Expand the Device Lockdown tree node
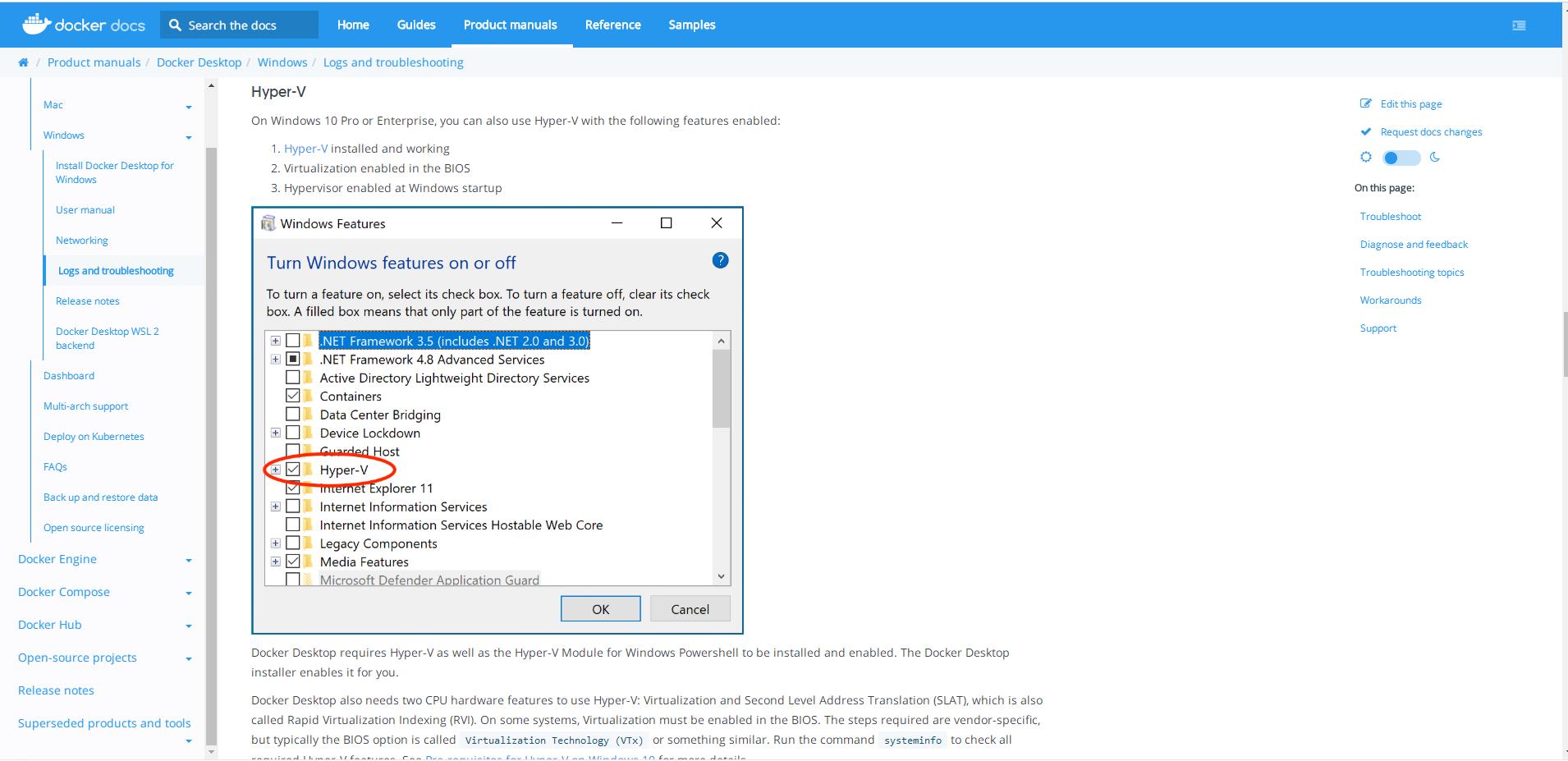The width and height of the screenshot is (1568, 761). pos(276,433)
